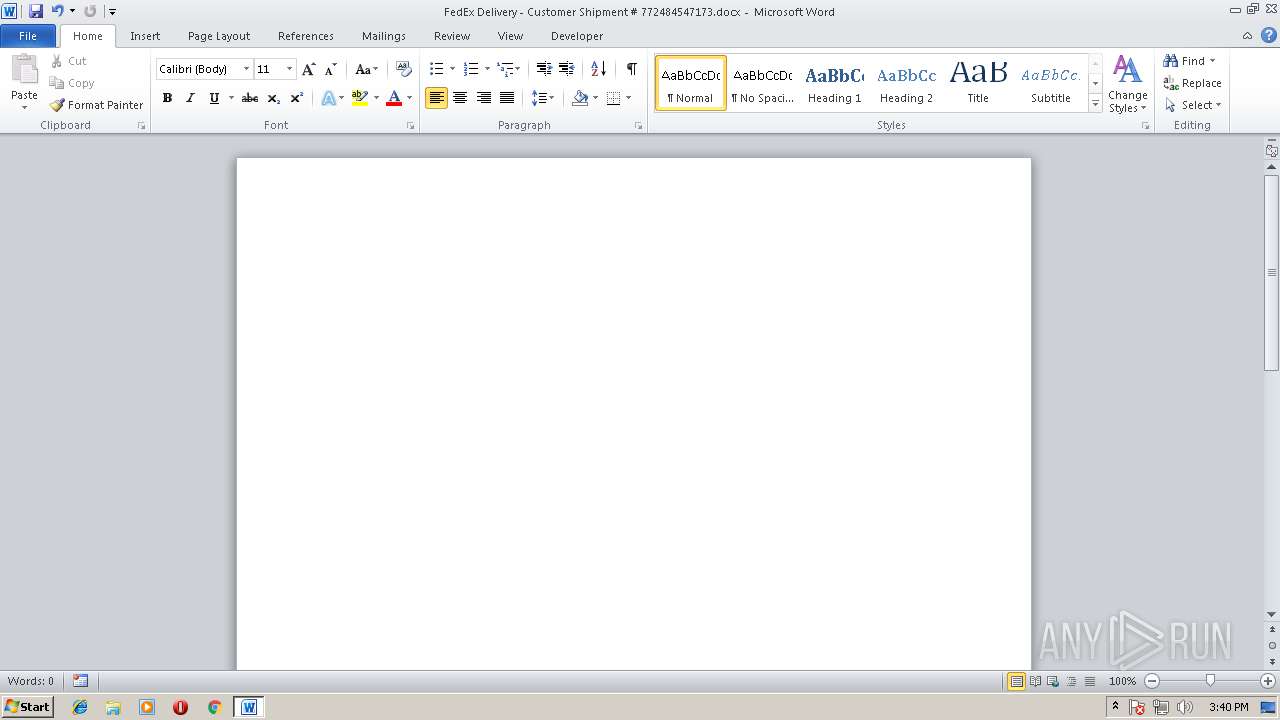Switch to the Insert tab
Screen dimensions: 1280x720
[x=145, y=36]
